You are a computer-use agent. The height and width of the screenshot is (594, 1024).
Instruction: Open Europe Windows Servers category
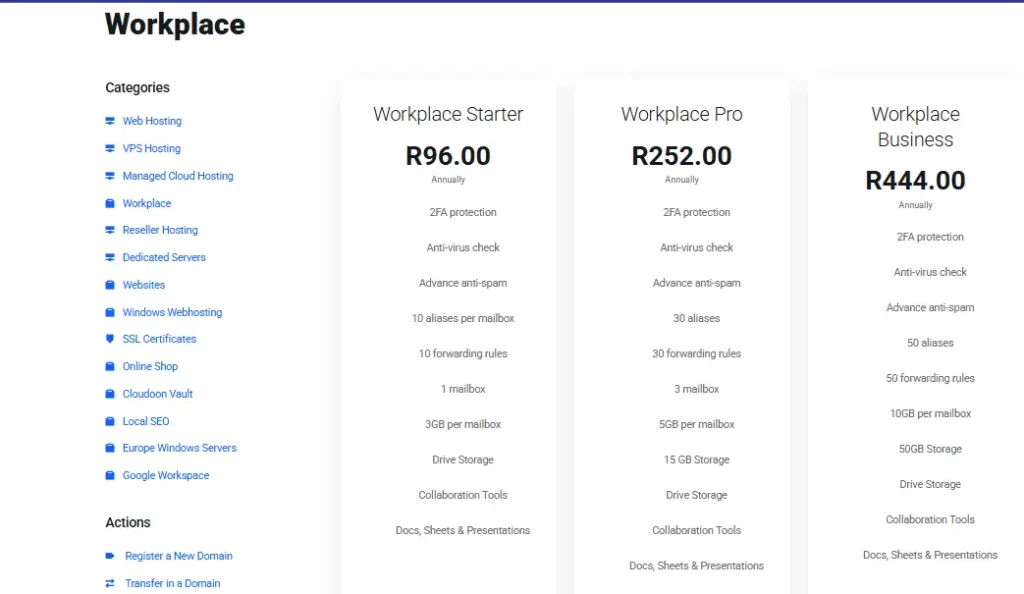[x=178, y=448]
